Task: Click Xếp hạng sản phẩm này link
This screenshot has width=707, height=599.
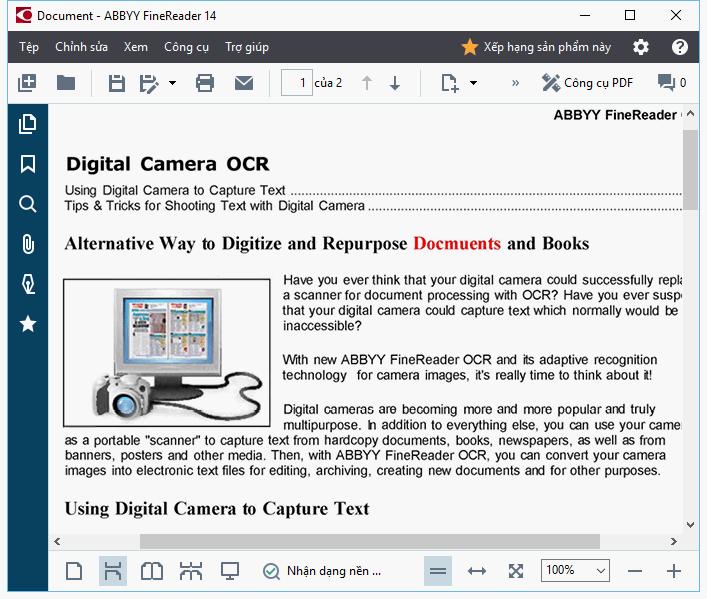Action: (x=537, y=47)
